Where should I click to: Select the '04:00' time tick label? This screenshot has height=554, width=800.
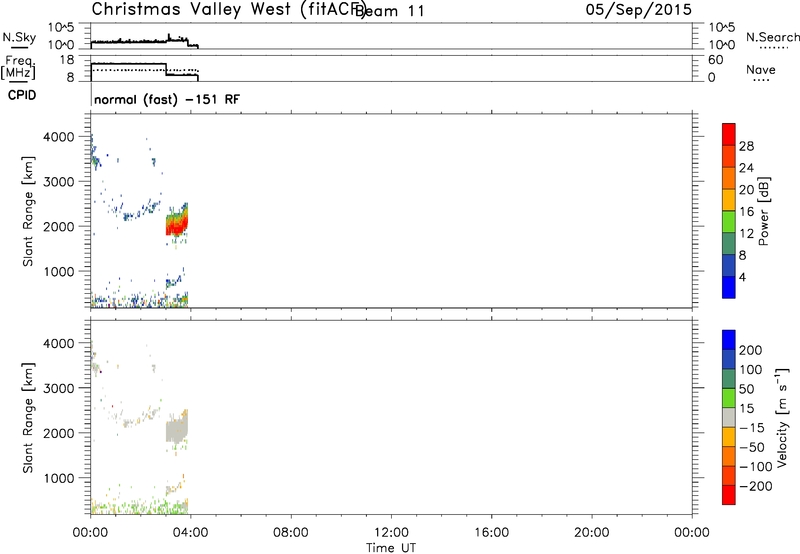(x=190, y=533)
